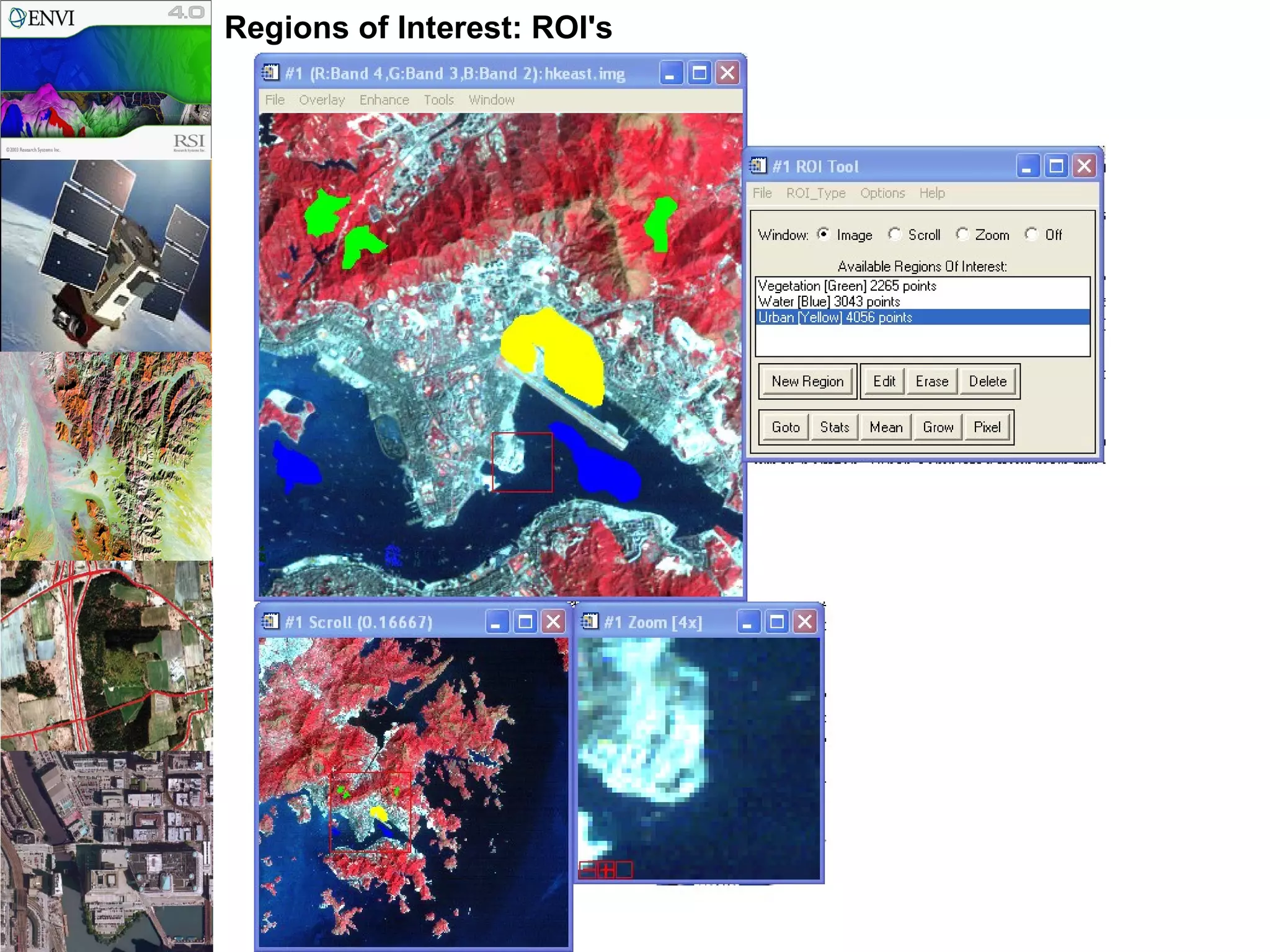
Task: Maximize the ROI Tool window
Action: click(1056, 166)
